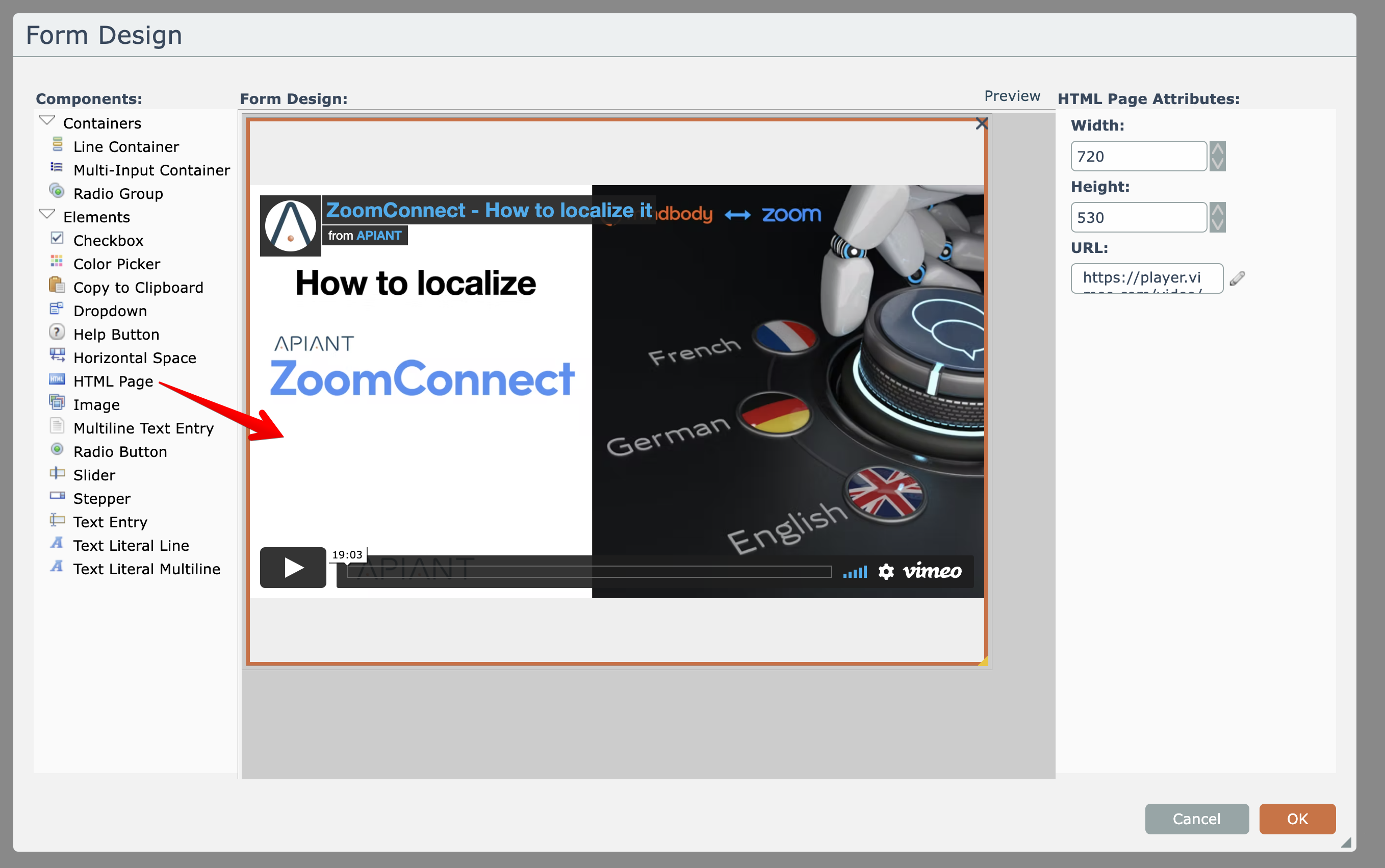Play the ZoomConnect video
Screen dimensions: 1385x868
pyautogui.click(x=293, y=568)
